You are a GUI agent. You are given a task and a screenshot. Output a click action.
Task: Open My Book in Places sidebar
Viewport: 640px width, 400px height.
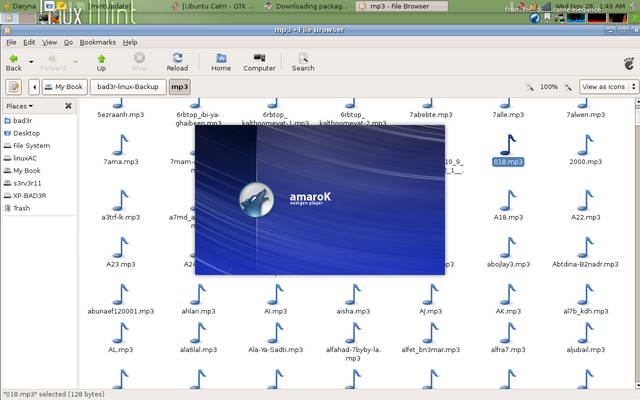(22, 171)
